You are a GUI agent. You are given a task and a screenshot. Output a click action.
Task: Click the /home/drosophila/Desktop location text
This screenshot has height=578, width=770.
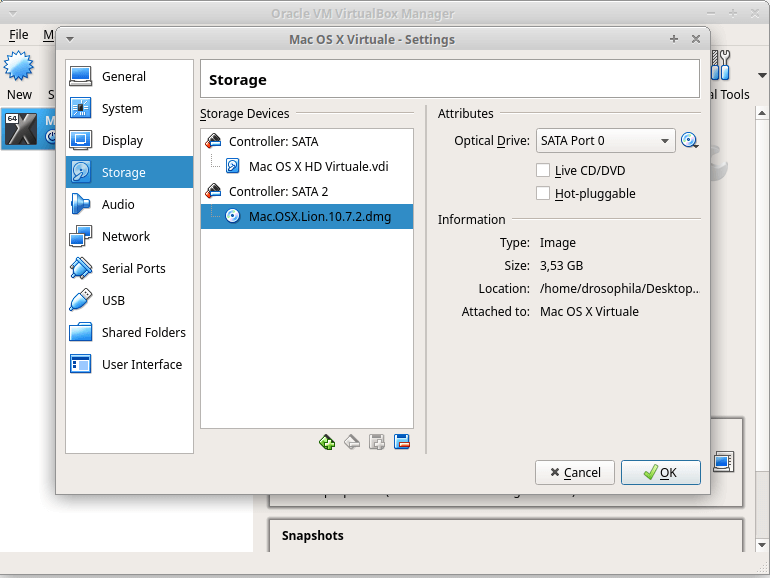[619, 288]
